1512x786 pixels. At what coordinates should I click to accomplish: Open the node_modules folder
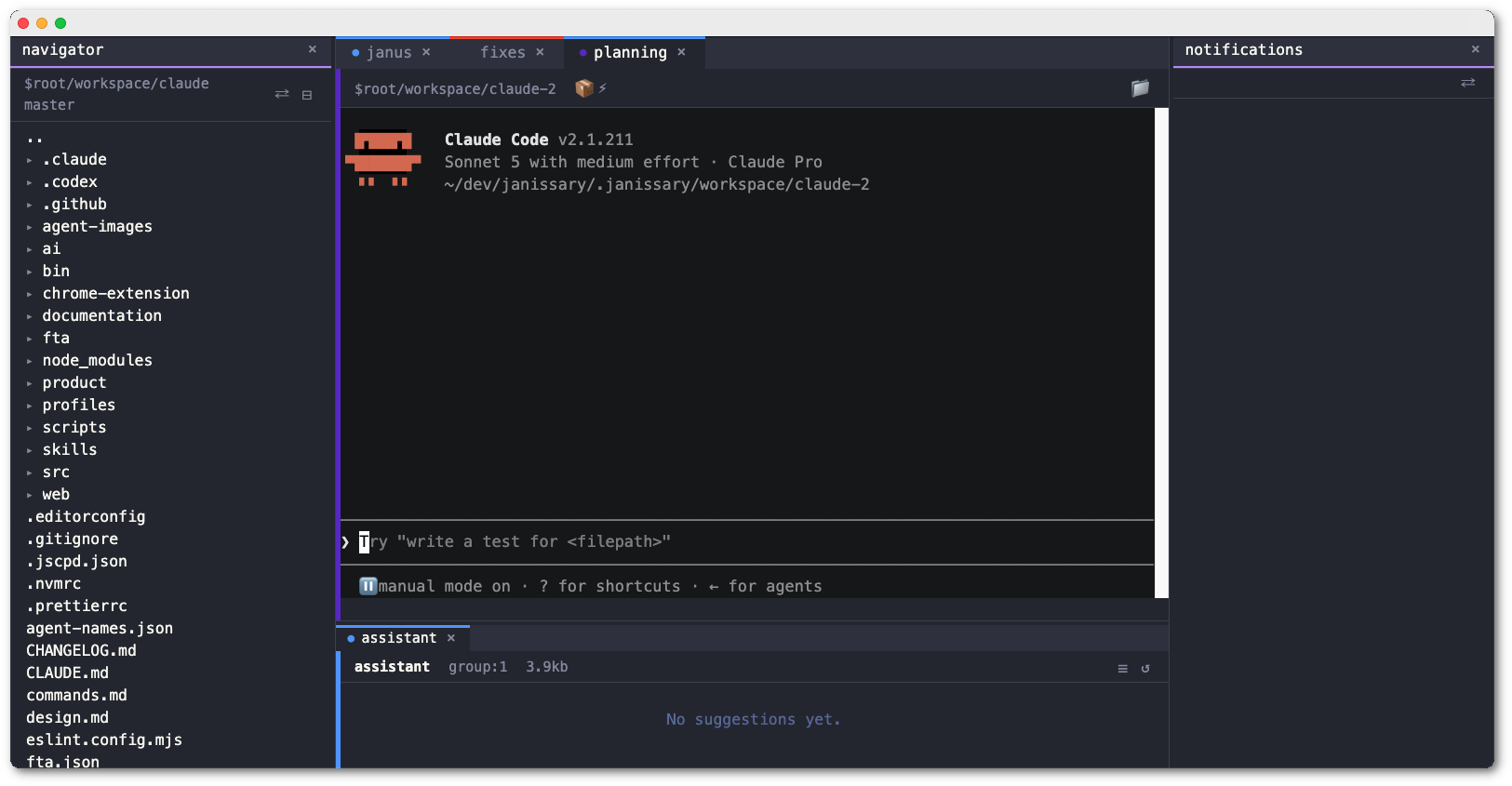[97, 361]
